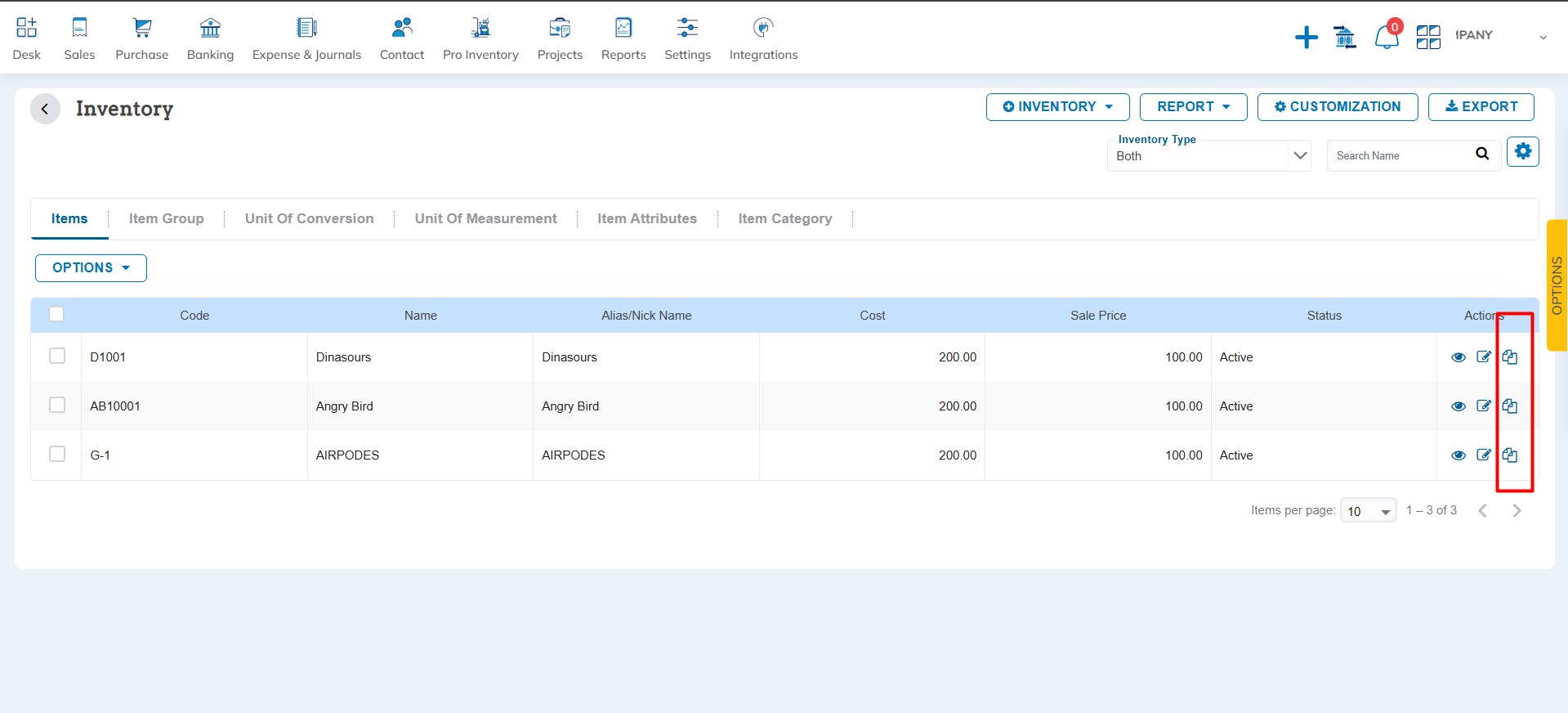Open the OPTIONS dropdown button
This screenshot has width=1568, height=713.
[x=91, y=268]
